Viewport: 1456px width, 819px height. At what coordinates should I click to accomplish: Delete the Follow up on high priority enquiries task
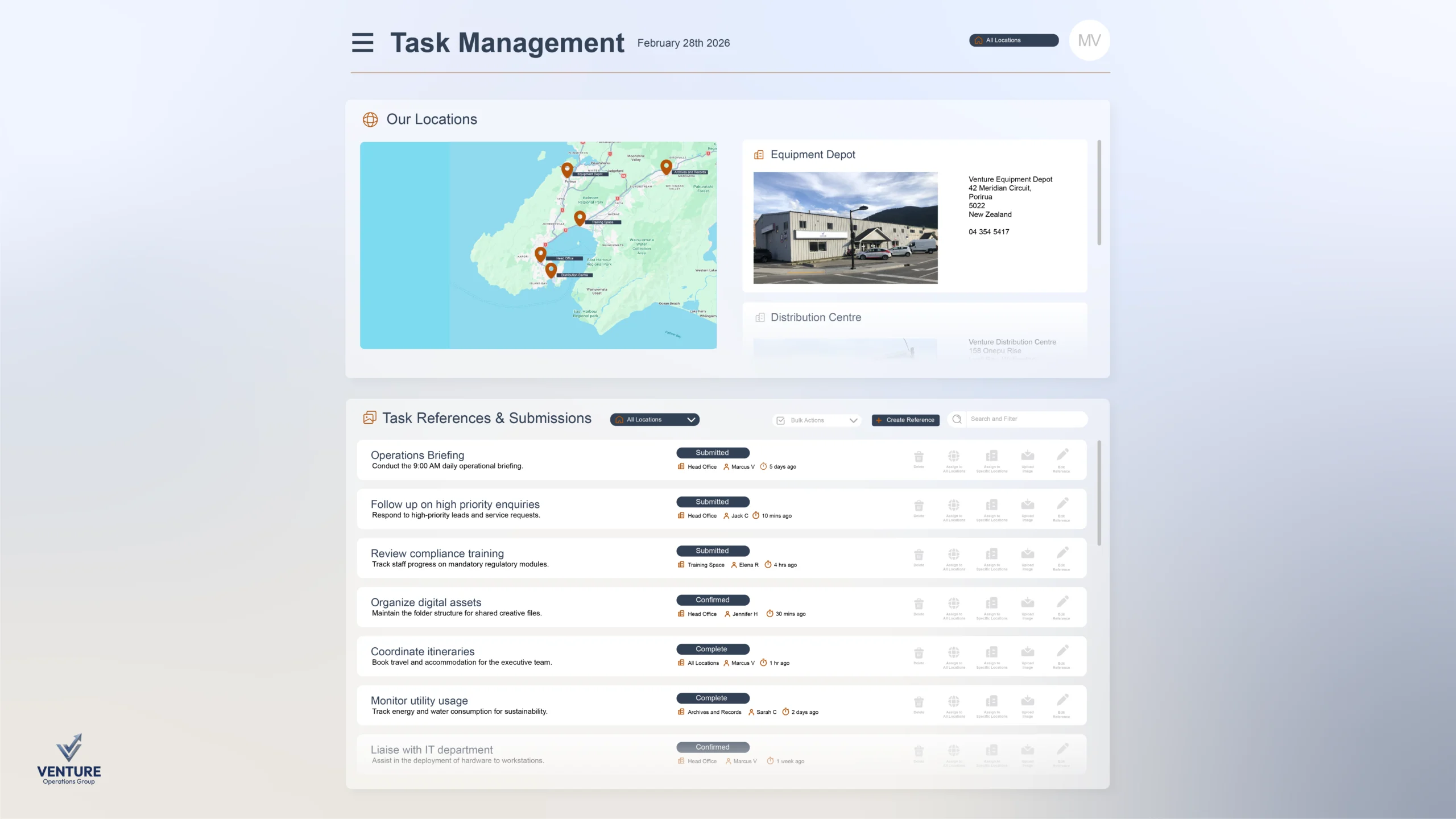click(919, 508)
